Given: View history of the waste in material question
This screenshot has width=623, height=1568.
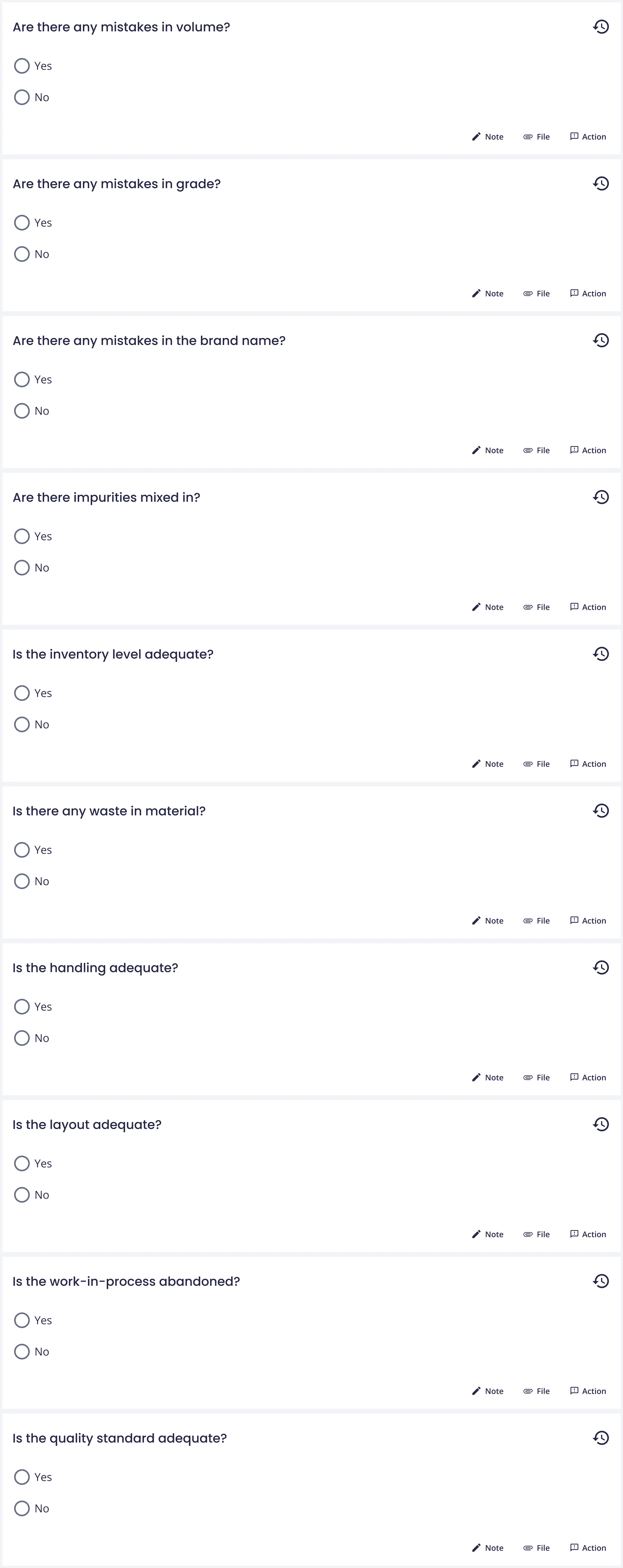Looking at the screenshot, I should pos(600,811).
